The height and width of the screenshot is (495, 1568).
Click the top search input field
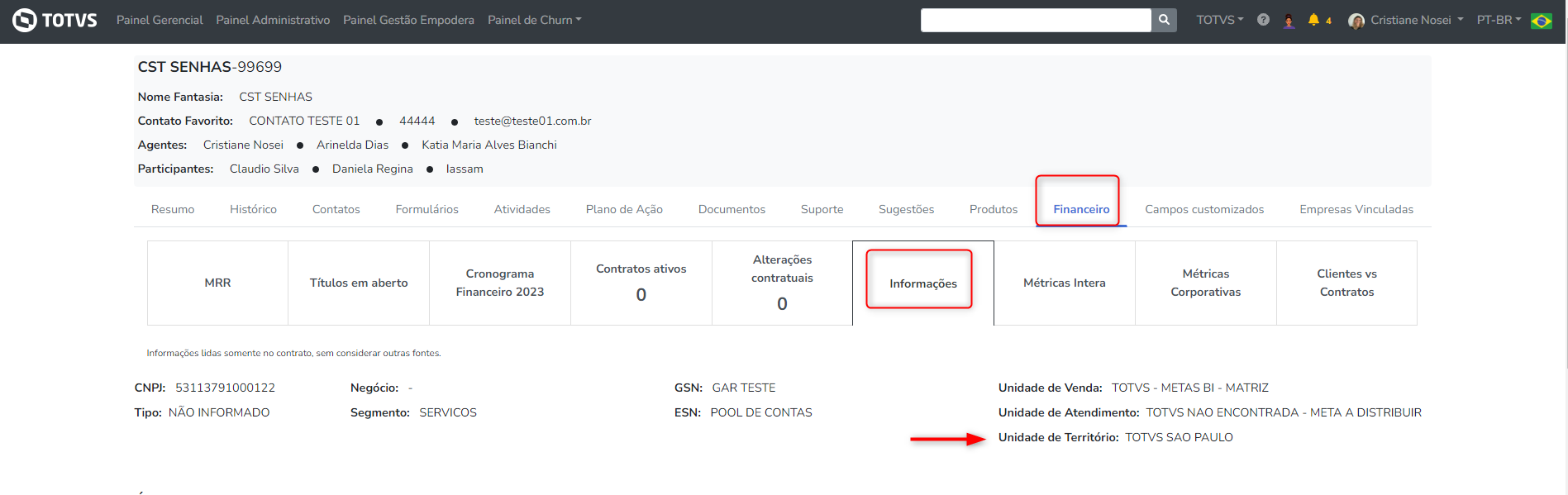tap(1036, 20)
